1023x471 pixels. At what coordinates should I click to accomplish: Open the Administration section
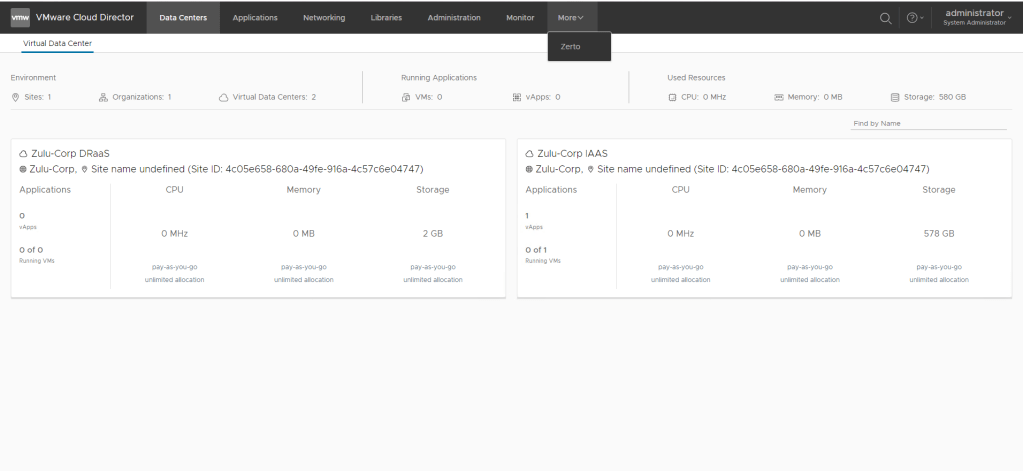(453, 17)
